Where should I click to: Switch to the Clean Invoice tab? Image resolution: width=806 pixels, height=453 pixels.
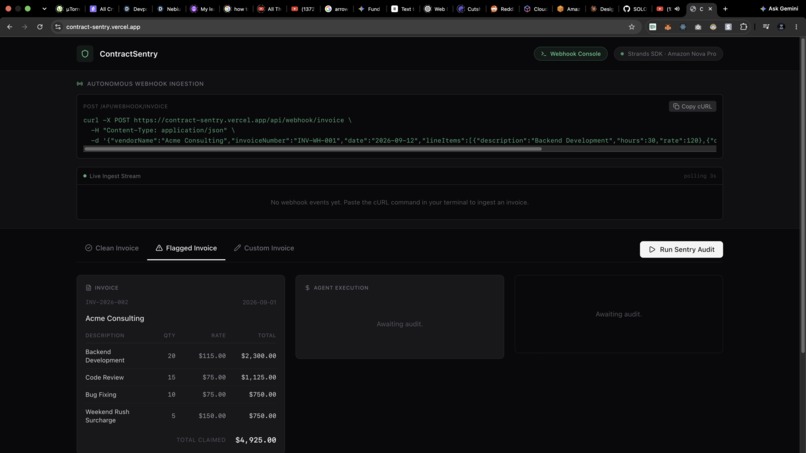(x=112, y=248)
